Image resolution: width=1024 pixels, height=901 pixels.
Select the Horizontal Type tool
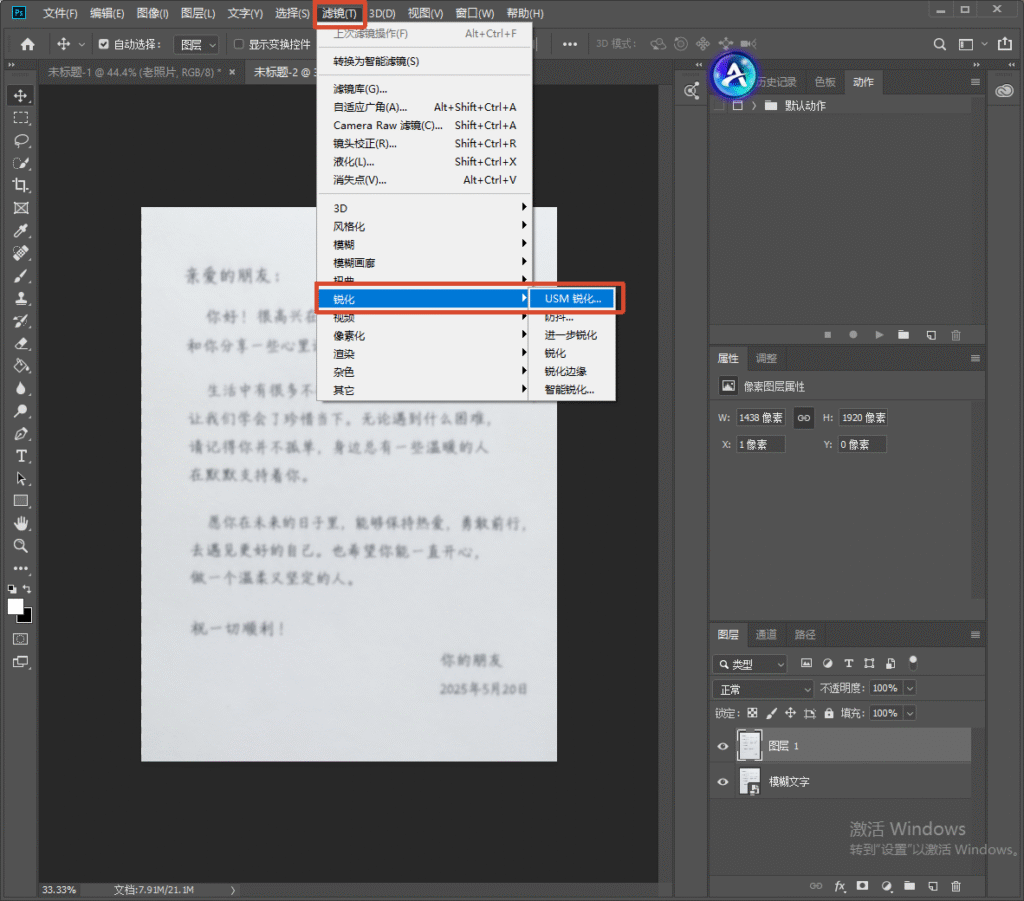pyautogui.click(x=21, y=456)
